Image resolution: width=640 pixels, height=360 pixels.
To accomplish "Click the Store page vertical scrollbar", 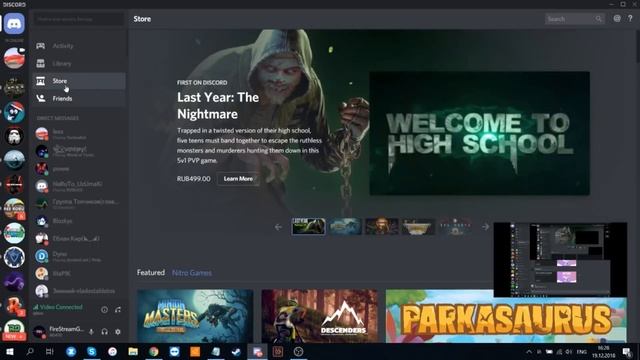I will point(637,45).
